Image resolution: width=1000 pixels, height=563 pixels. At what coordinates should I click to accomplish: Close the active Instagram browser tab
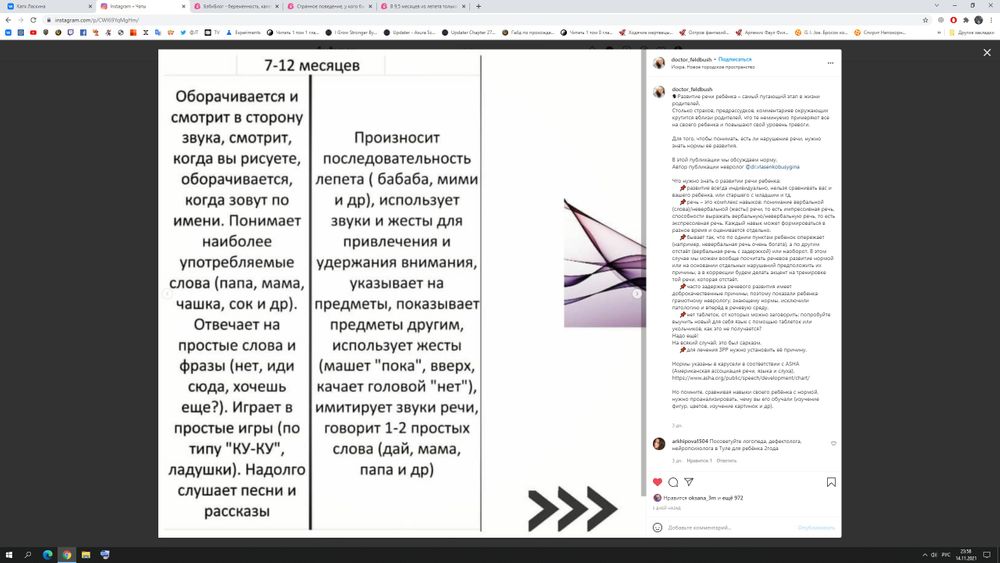(184, 6)
